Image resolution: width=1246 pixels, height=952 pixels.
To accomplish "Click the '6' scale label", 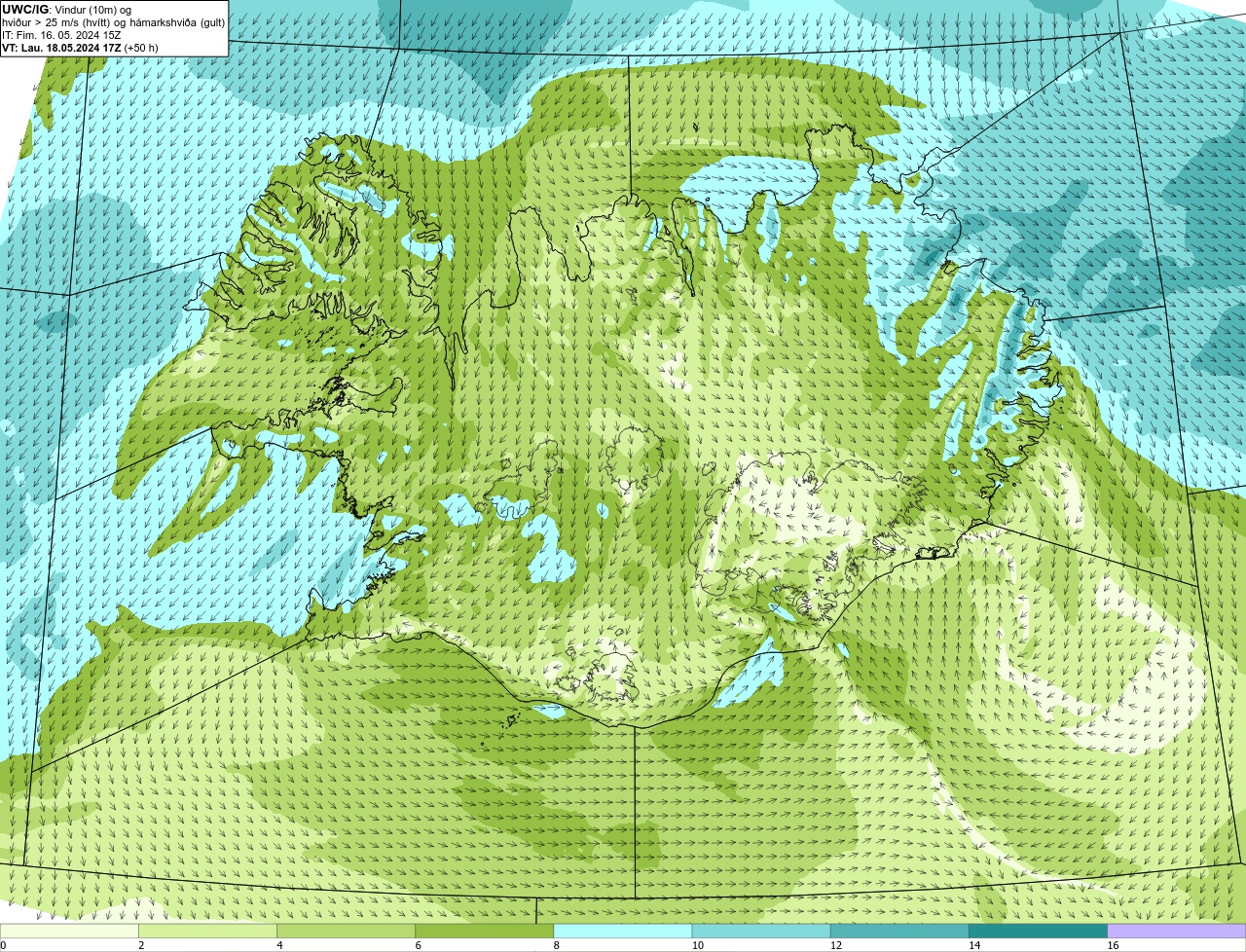I will (418, 945).
